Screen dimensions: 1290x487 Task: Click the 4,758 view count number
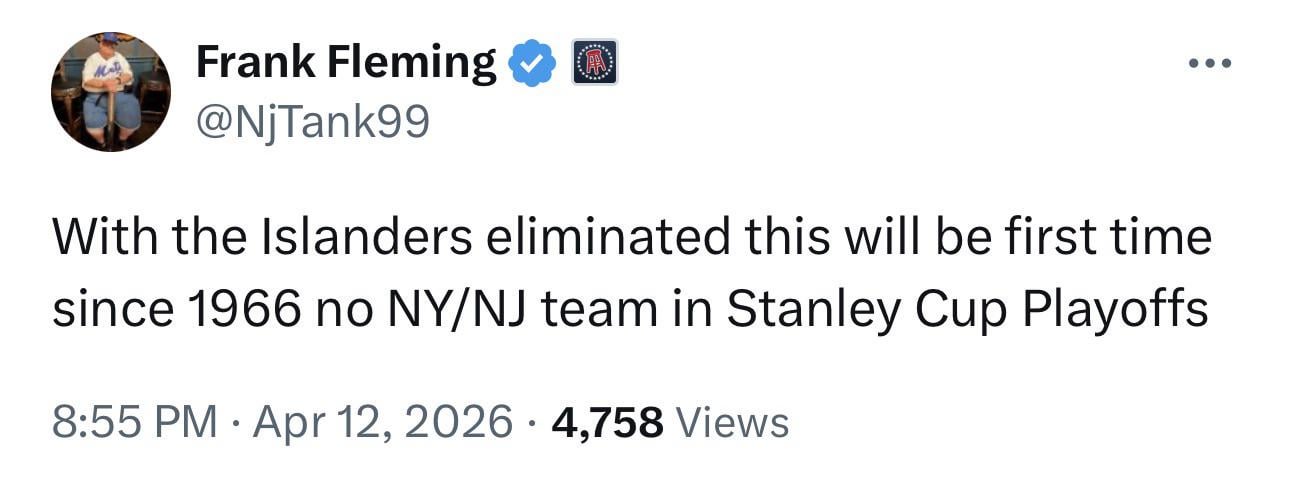[607, 422]
